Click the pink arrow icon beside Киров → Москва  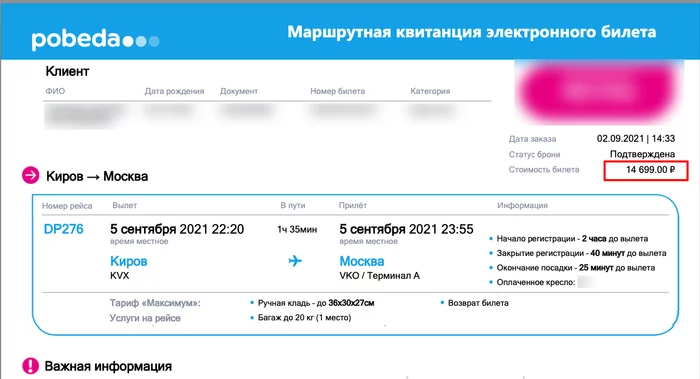[31, 175]
